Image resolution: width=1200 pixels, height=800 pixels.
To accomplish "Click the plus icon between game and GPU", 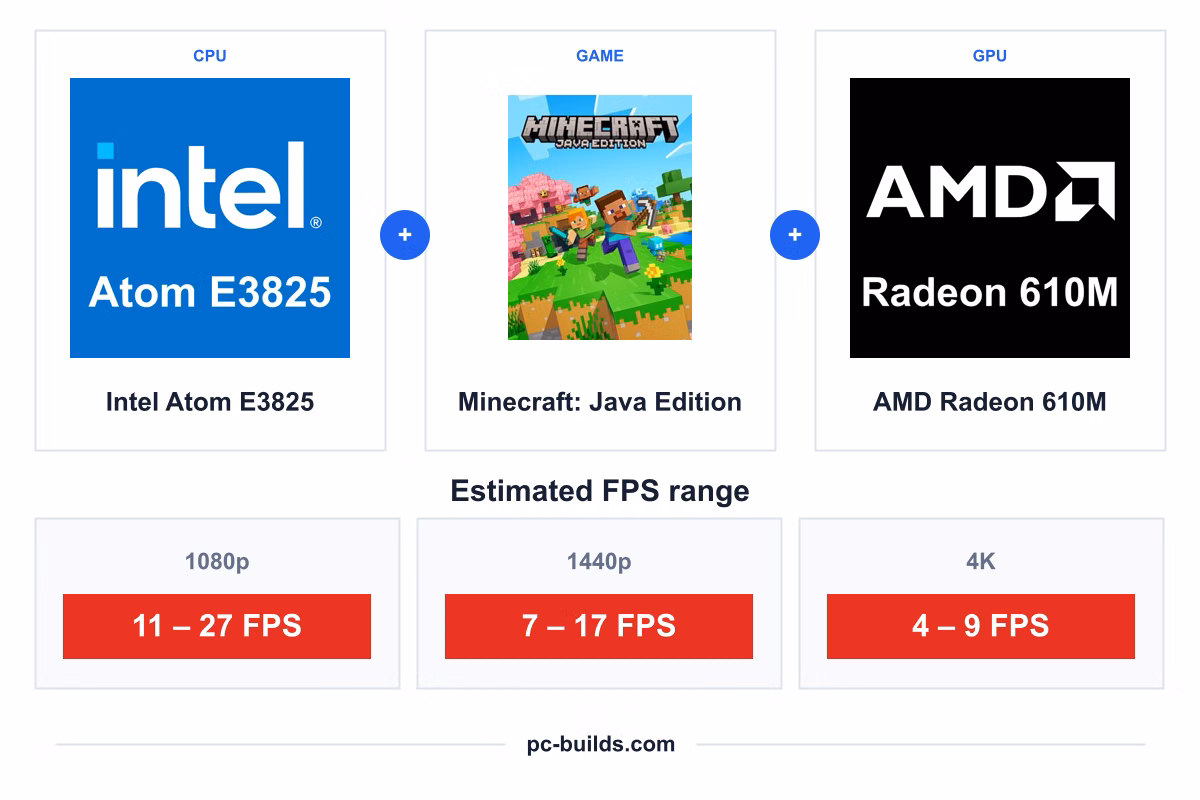I will click(x=795, y=236).
